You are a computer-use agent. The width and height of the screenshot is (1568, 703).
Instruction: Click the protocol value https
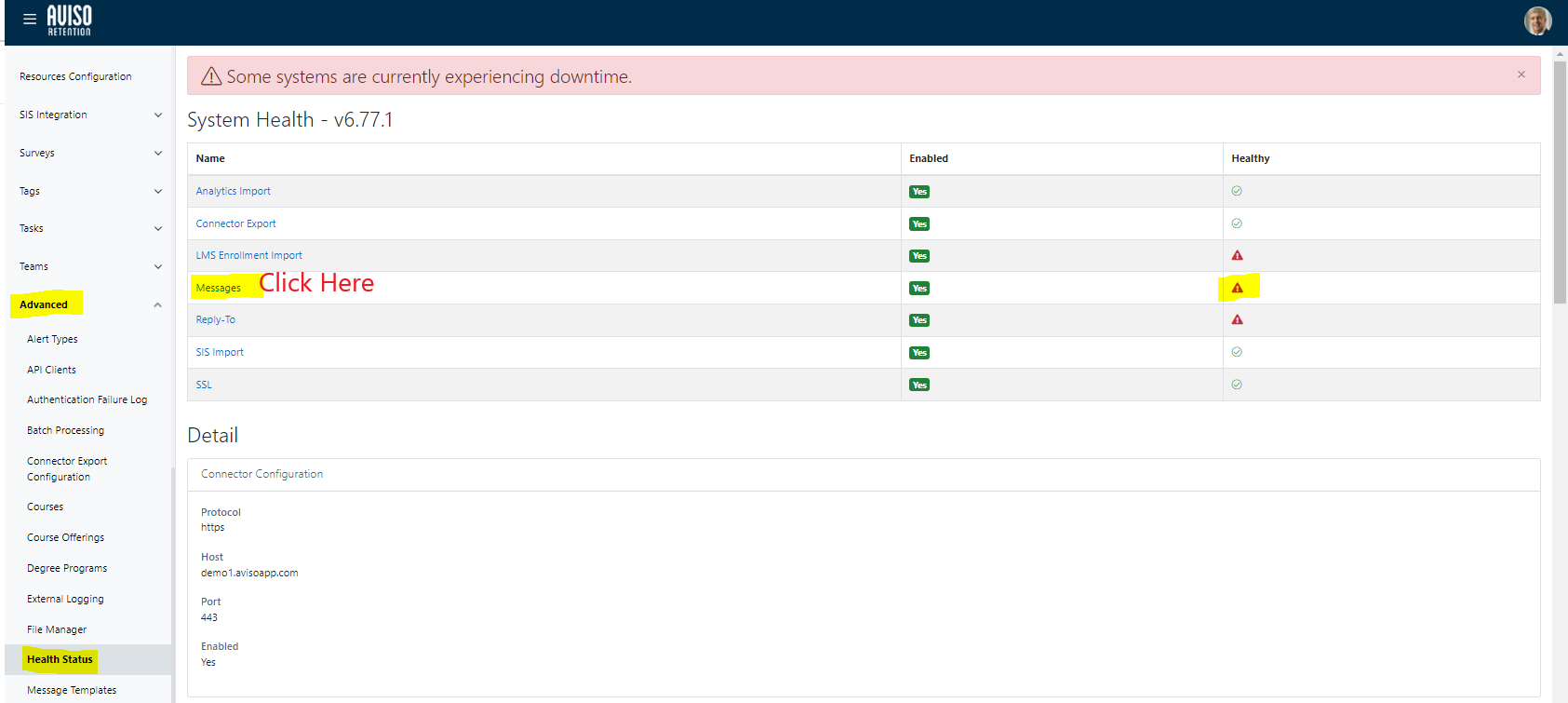212,527
